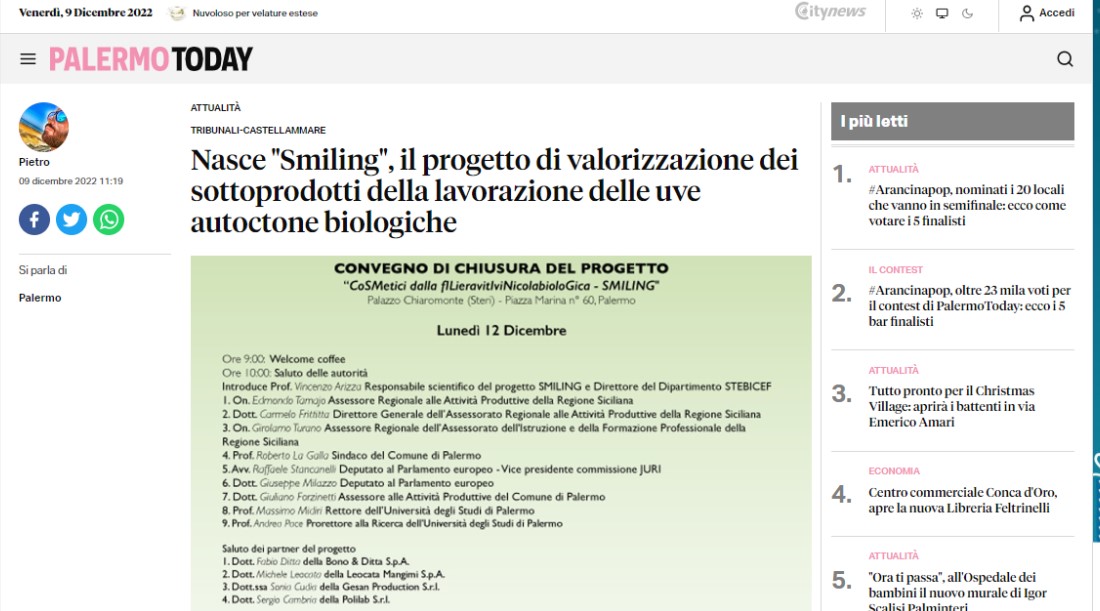Open the weather forecast icon
The height and width of the screenshot is (611, 1100).
(177, 13)
